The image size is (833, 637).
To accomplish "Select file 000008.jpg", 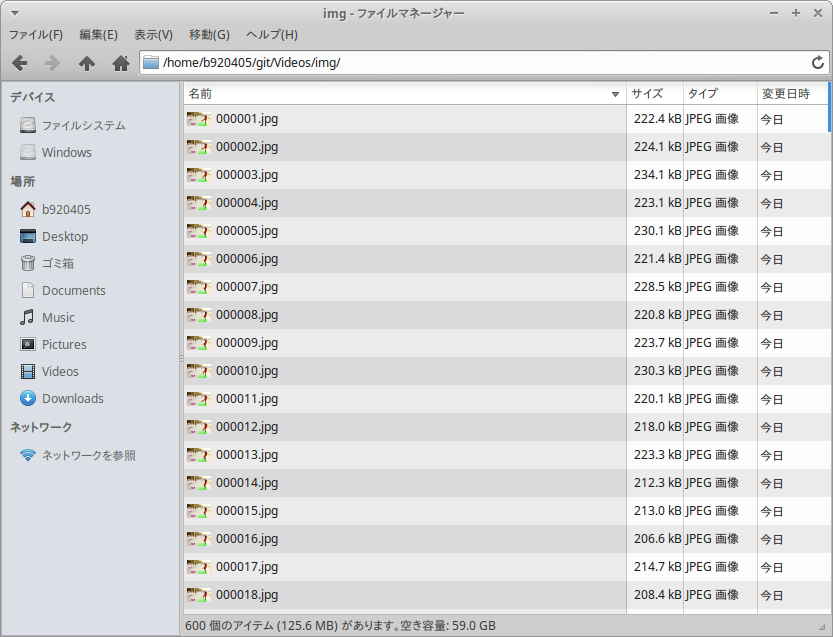I will pyautogui.click(x=405, y=315).
